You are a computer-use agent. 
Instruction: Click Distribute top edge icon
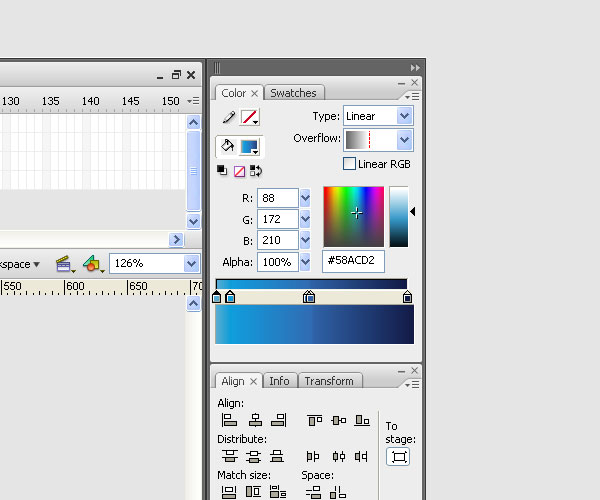pyautogui.click(x=230, y=456)
